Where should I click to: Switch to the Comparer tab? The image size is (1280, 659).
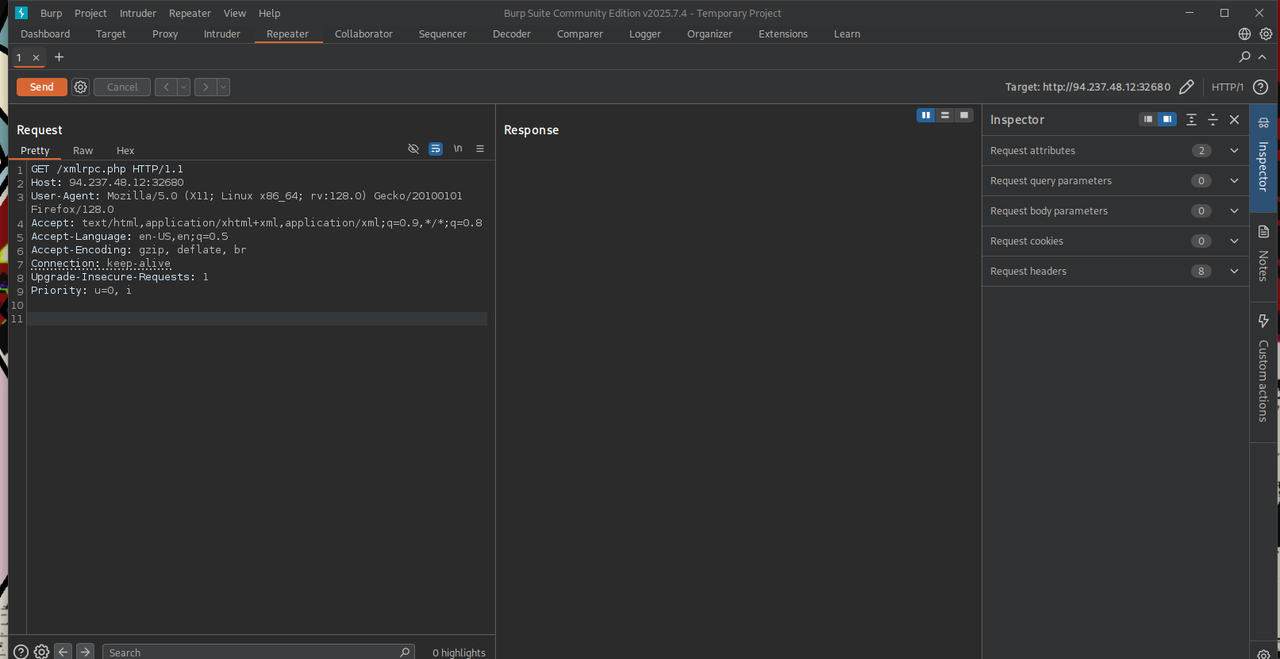pyautogui.click(x=580, y=34)
